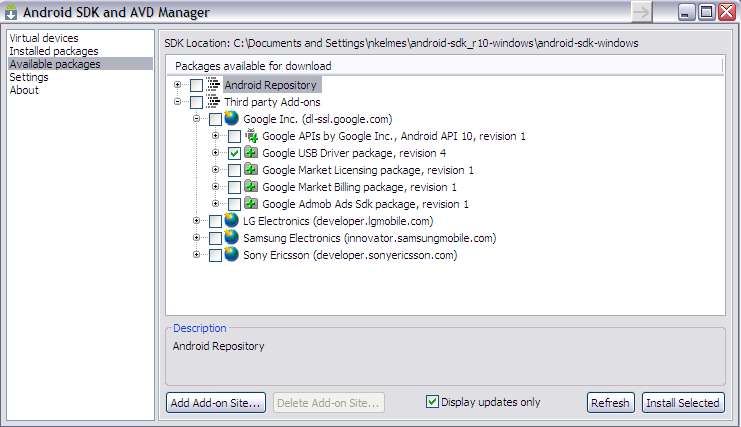Image resolution: width=741 pixels, height=427 pixels.
Task: Check the Google Market Licensing package checkbox
Action: [x=234, y=170]
